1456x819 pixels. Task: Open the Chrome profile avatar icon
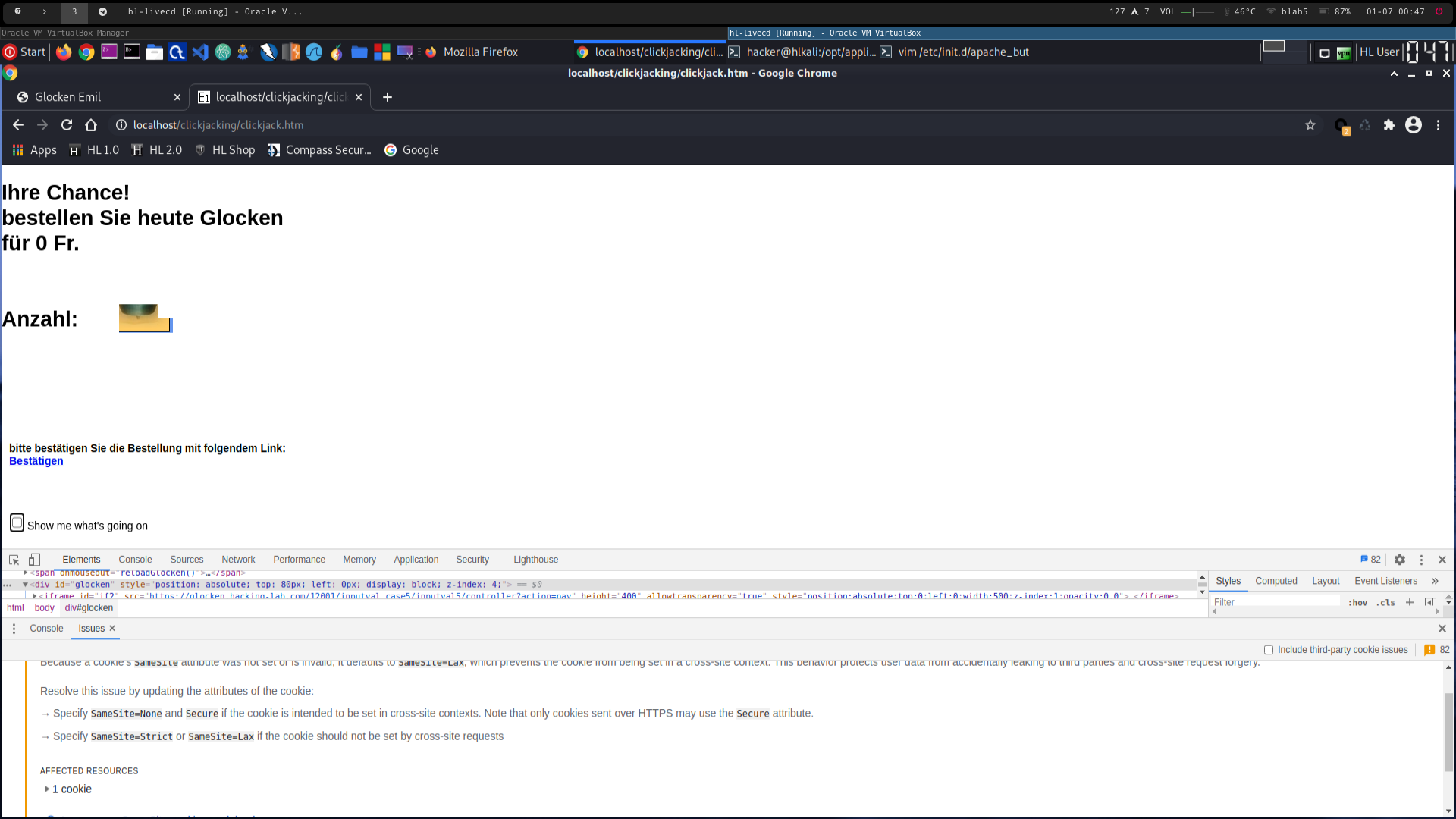tap(1414, 125)
